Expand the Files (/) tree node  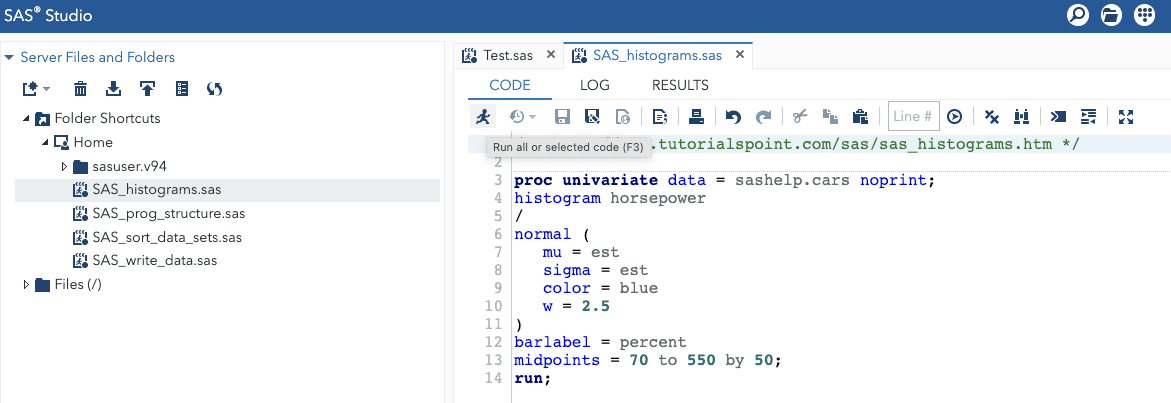point(26,285)
